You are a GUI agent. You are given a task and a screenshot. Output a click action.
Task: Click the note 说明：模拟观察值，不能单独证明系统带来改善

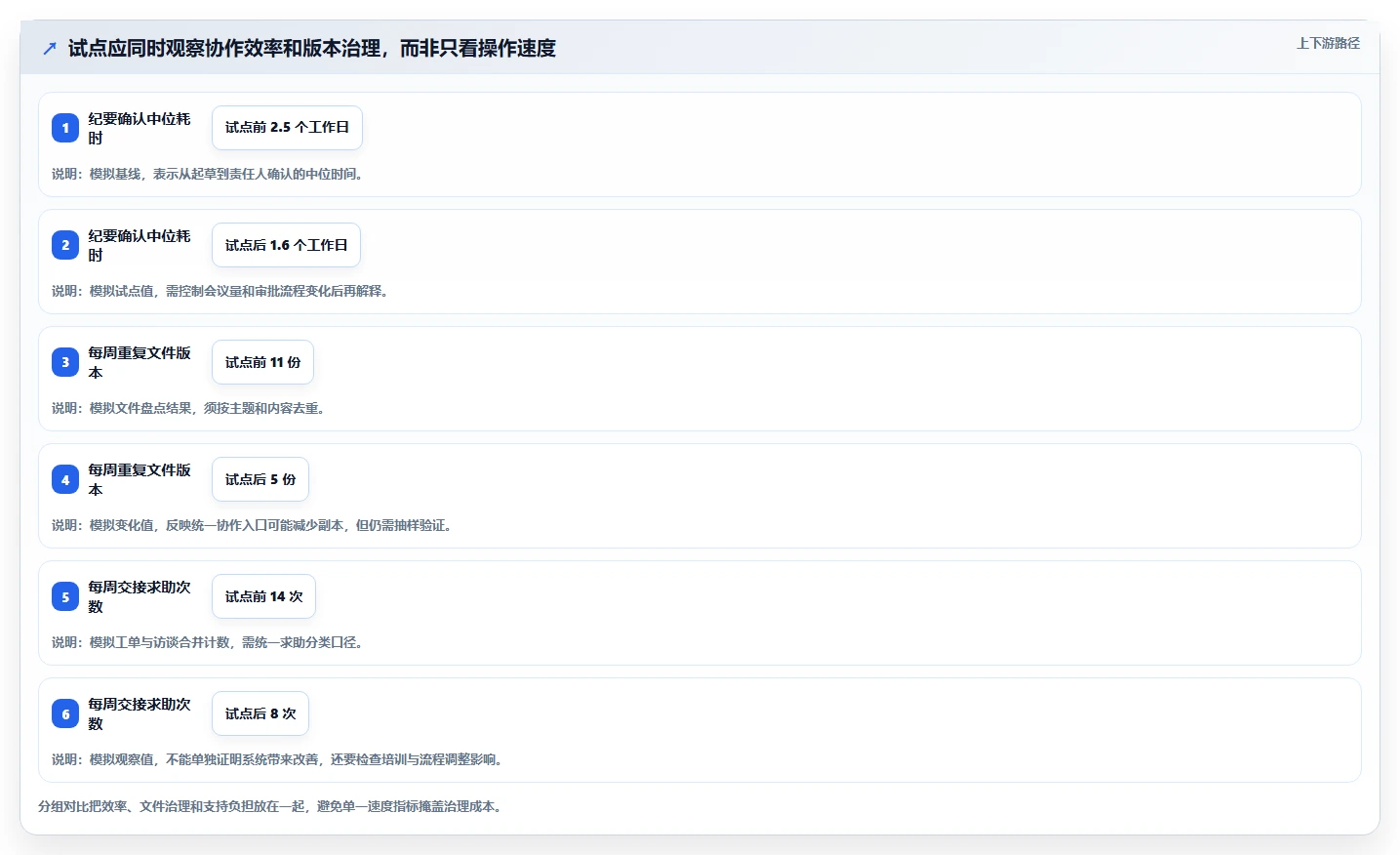(x=278, y=759)
